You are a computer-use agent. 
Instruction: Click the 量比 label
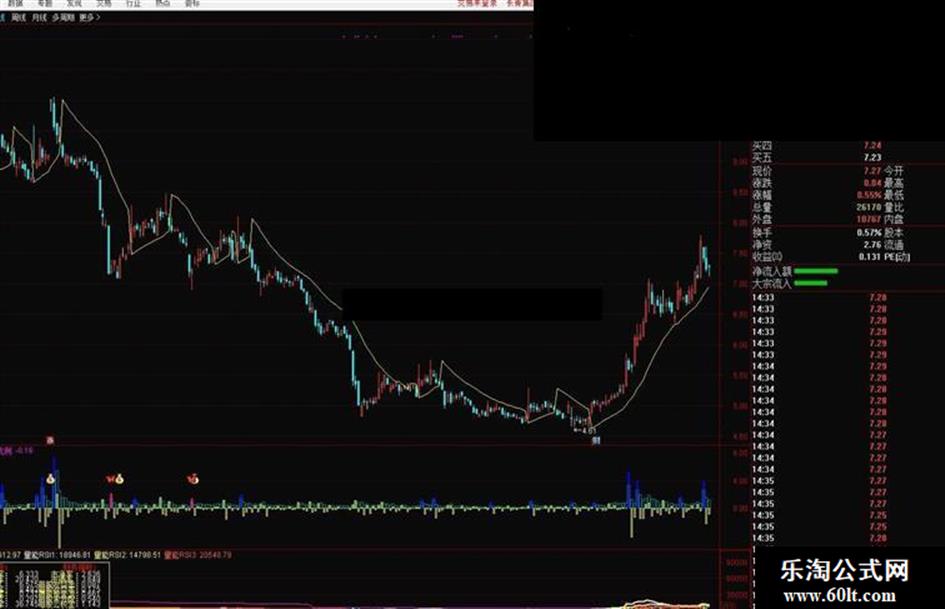tap(894, 207)
